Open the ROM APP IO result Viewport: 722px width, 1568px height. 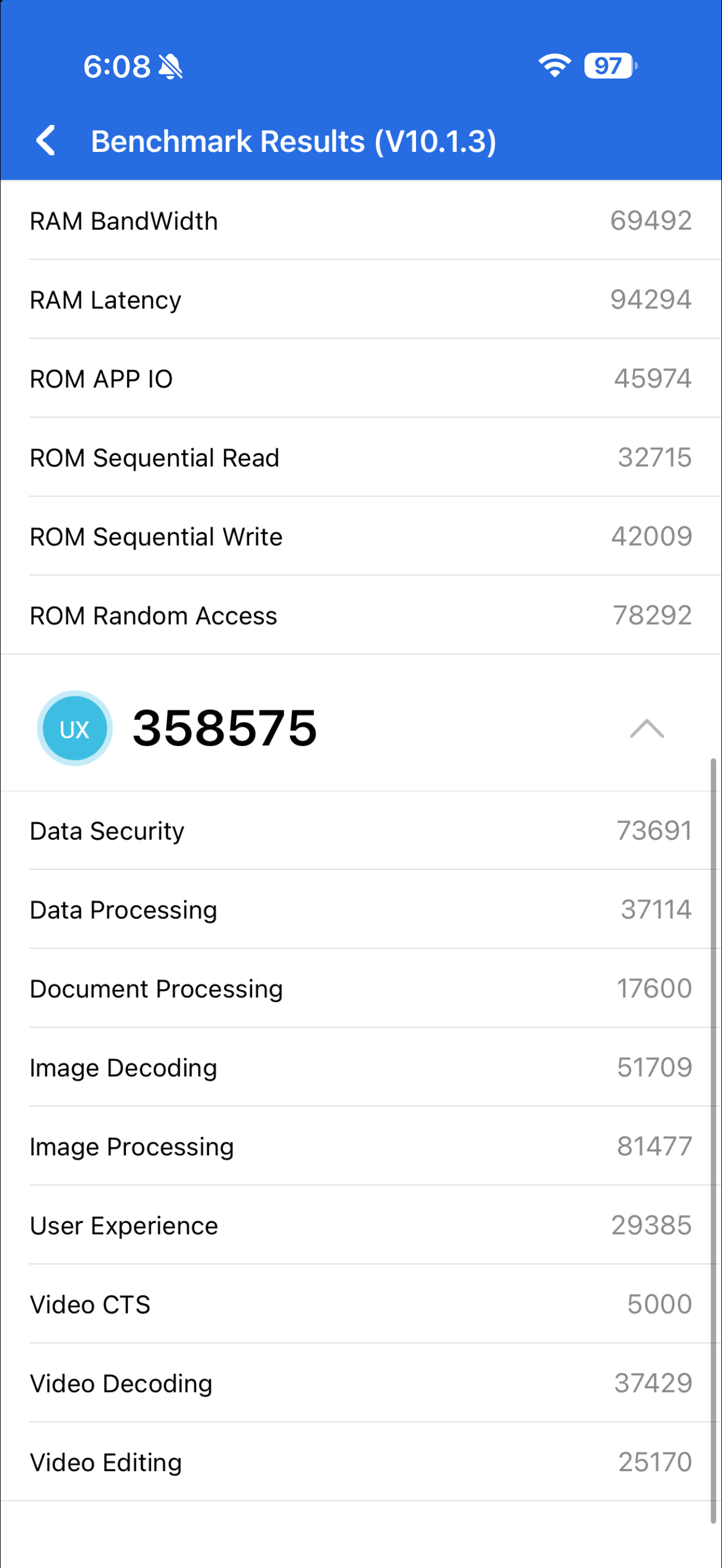click(360, 379)
